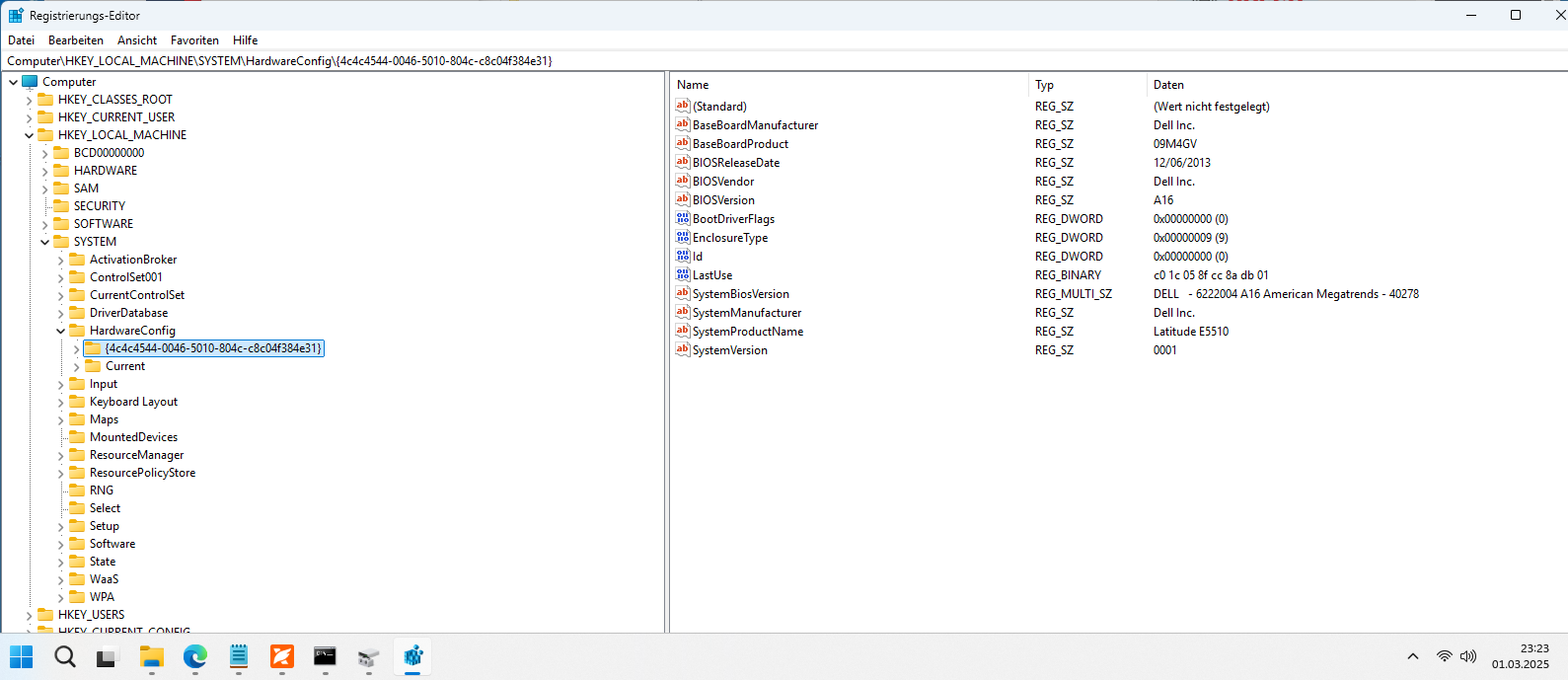The width and height of the screenshot is (1568, 680).
Task: Select the WaaS key
Action: [x=104, y=579]
